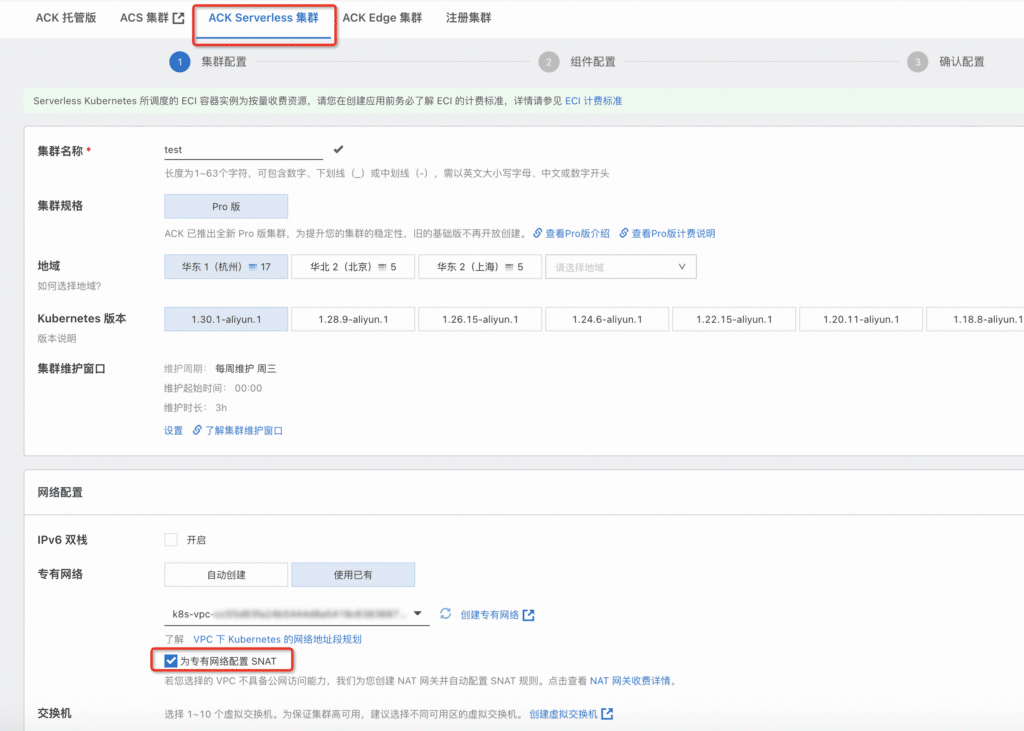
Task: Click the link icon before 查看Pro版计费说明
Action: pyautogui.click(x=624, y=233)
